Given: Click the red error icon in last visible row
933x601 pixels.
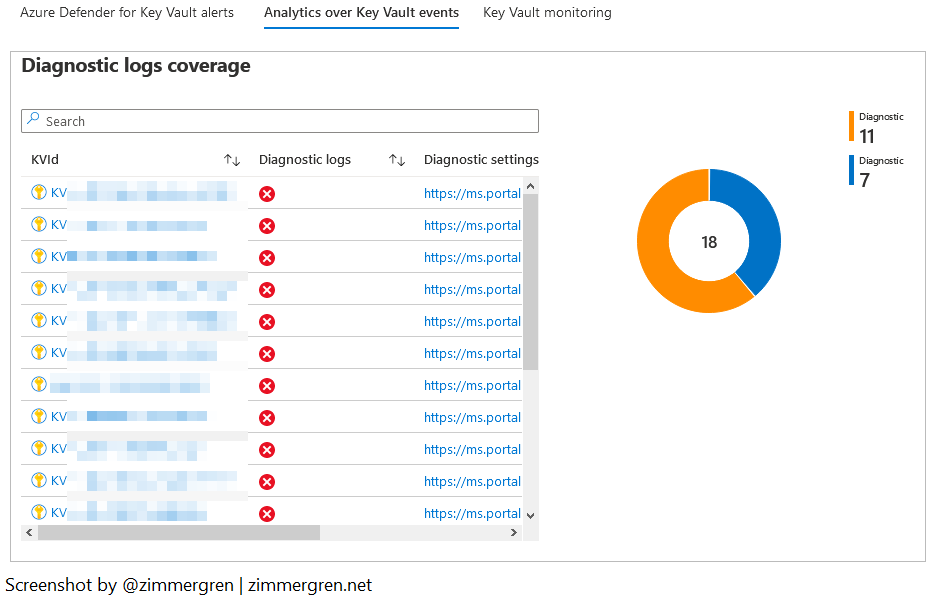Looking at the screenshot, I should click(267, 514).
